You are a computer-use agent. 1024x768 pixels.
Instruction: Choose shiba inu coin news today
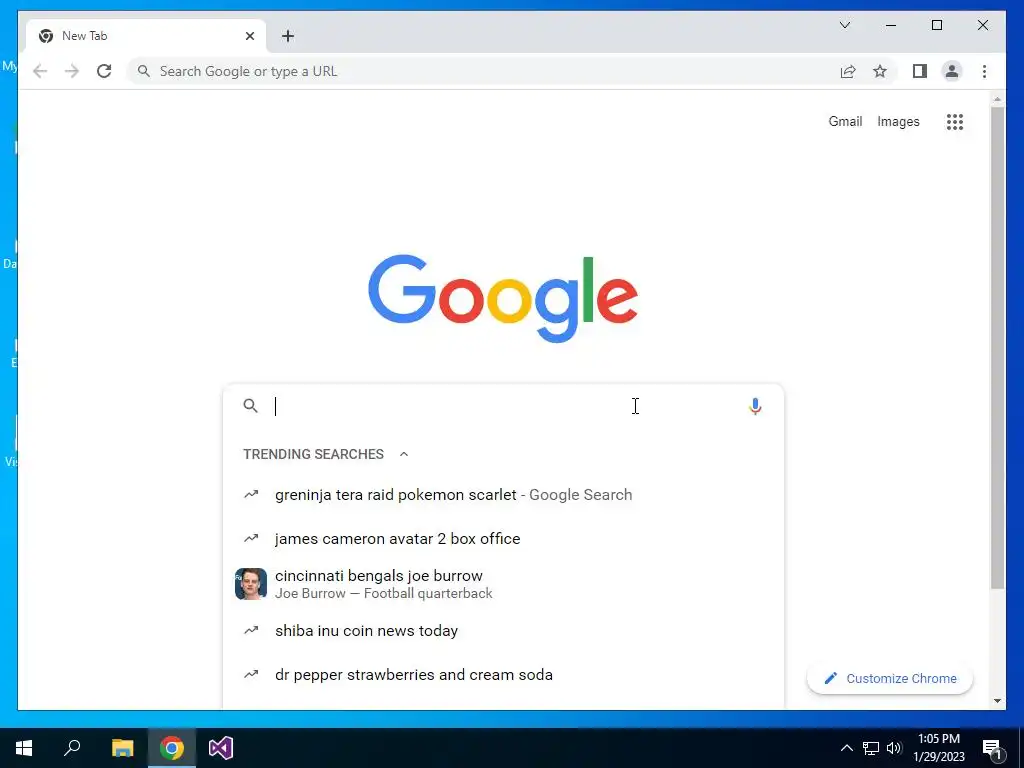(x=503, y=631)
